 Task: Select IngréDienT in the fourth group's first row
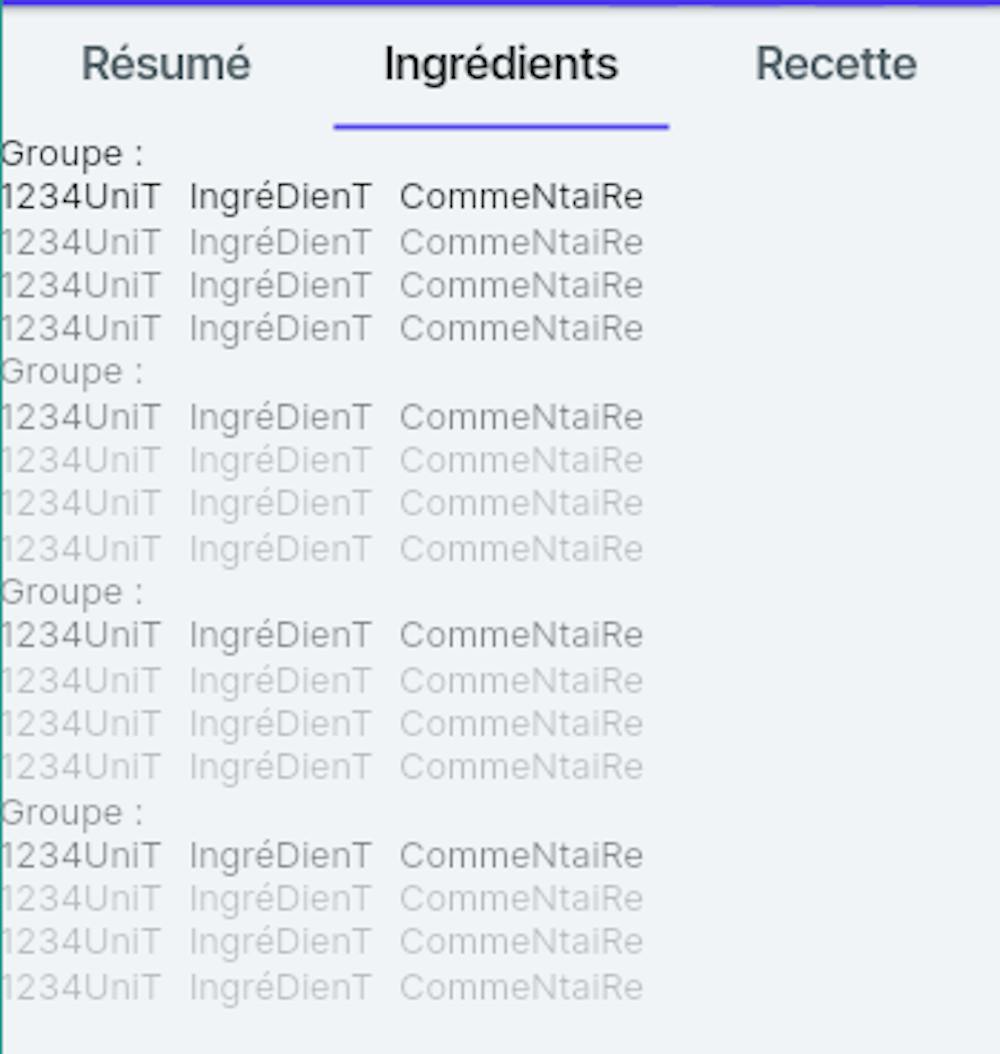[x=280, y=856]
